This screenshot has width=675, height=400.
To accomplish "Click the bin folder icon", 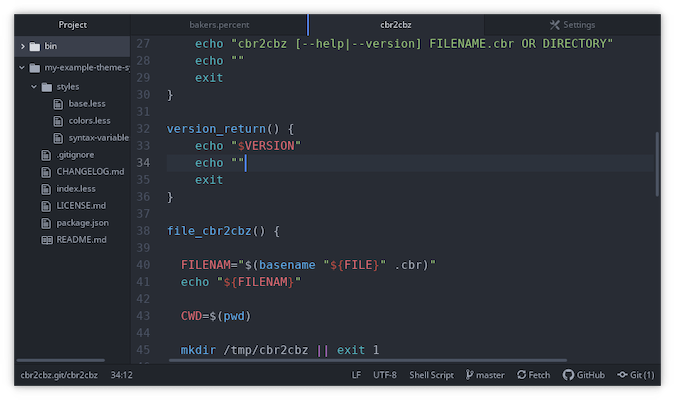I will tap(35, 46).
